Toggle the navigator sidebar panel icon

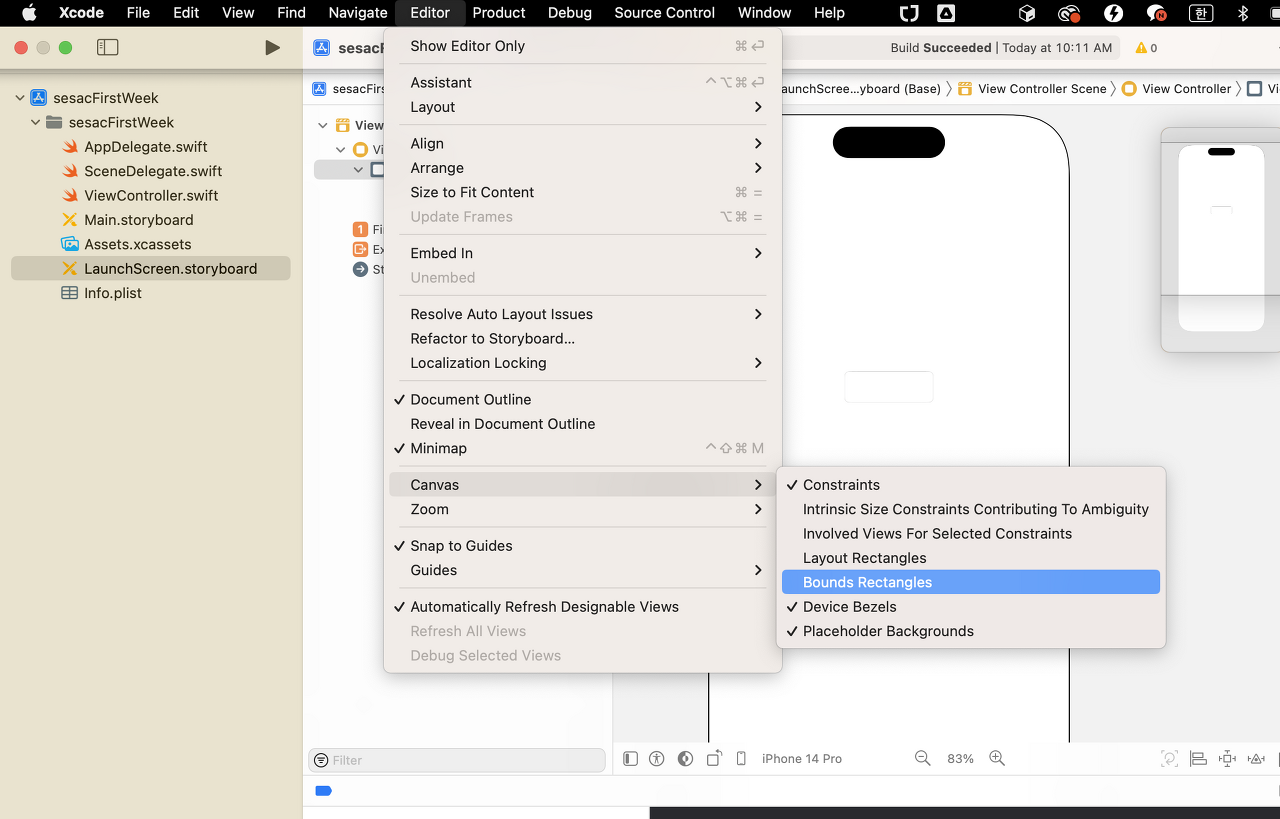(x=108, y=47)
